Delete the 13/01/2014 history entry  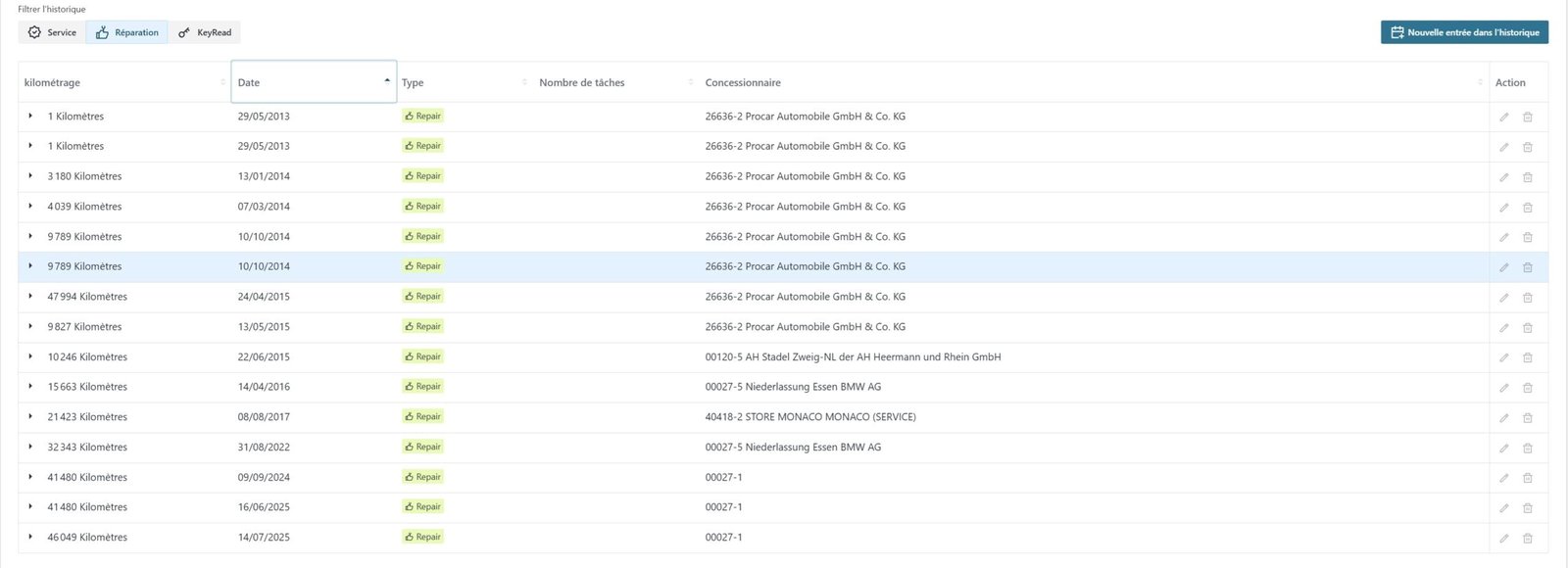tap(1527, 177)
